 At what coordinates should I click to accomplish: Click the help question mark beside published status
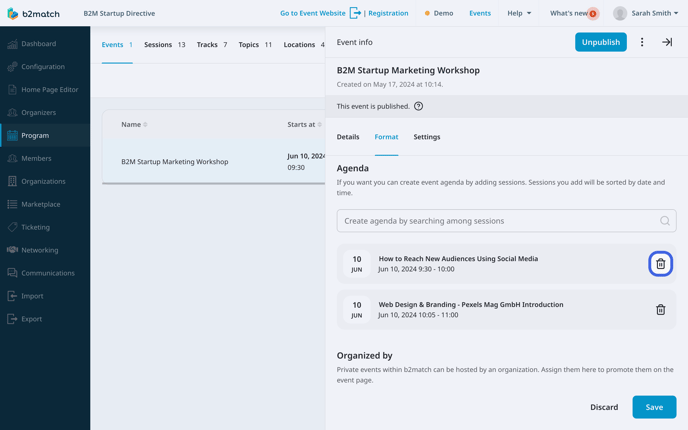pyautogui.click(x=419, y=106)
